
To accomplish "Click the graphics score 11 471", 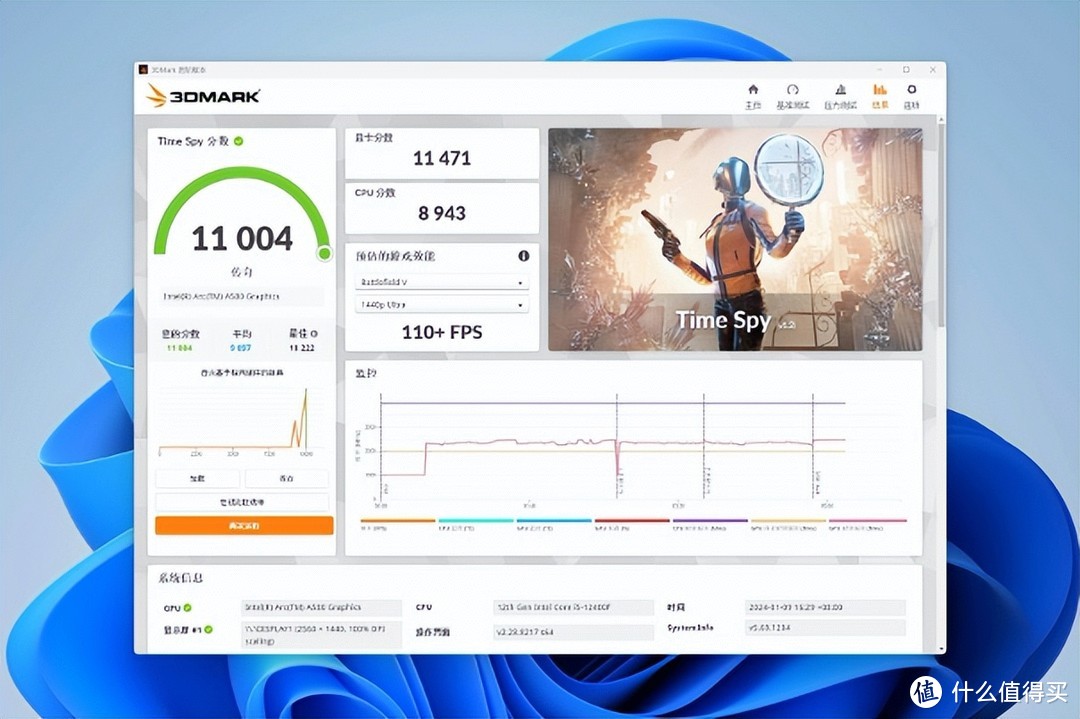I will click(442, 158).
